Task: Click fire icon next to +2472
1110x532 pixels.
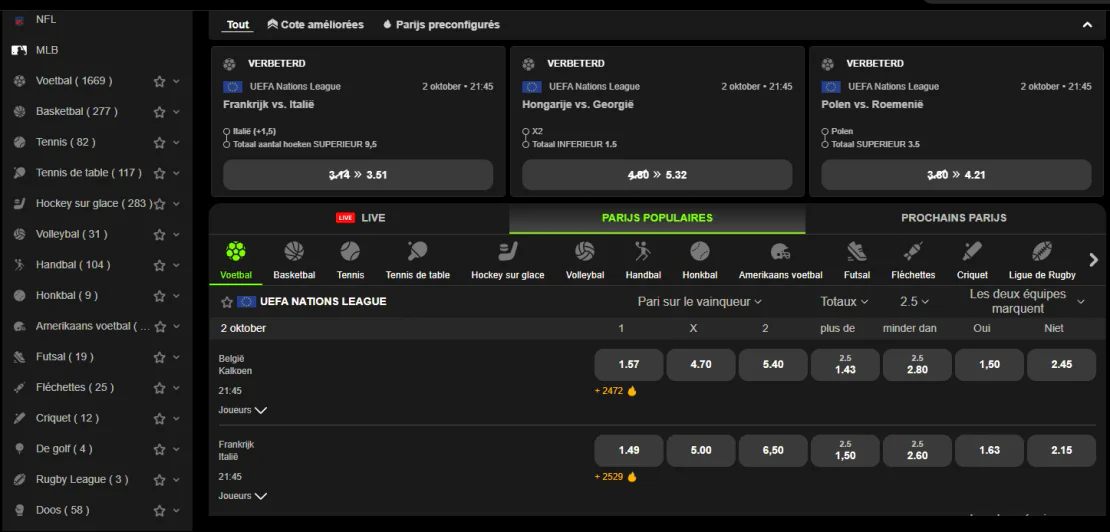Action: pos(632,391)
